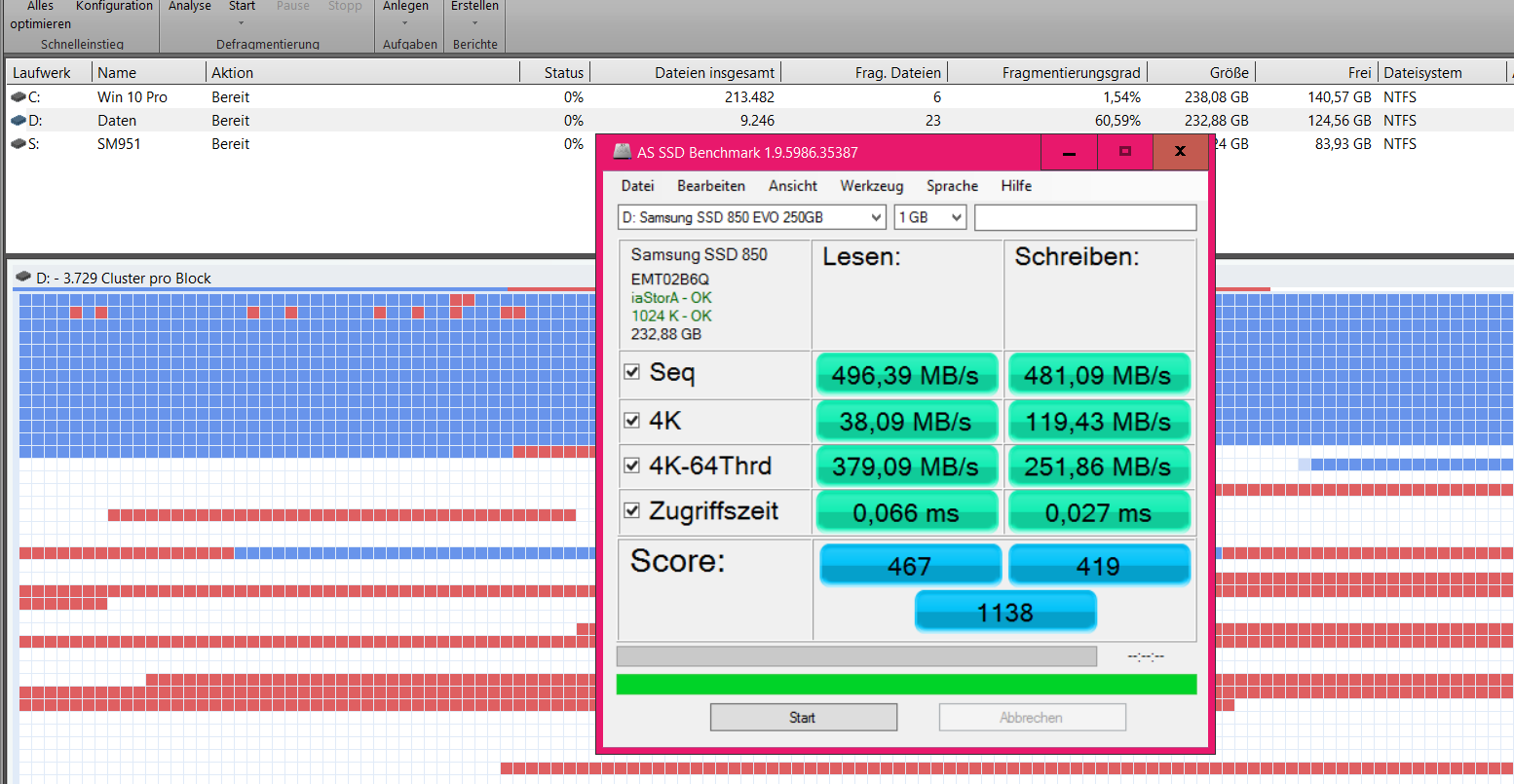Click the AS SSD Benchmark title bar icon
Viewport: 1514px width, 784px height.
622,152
